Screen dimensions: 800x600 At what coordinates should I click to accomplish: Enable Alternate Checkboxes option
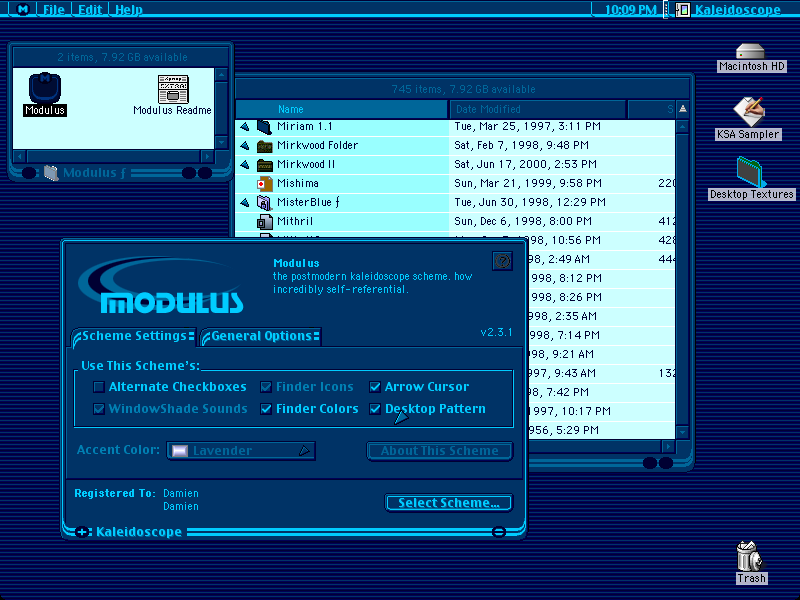[99, 387]
